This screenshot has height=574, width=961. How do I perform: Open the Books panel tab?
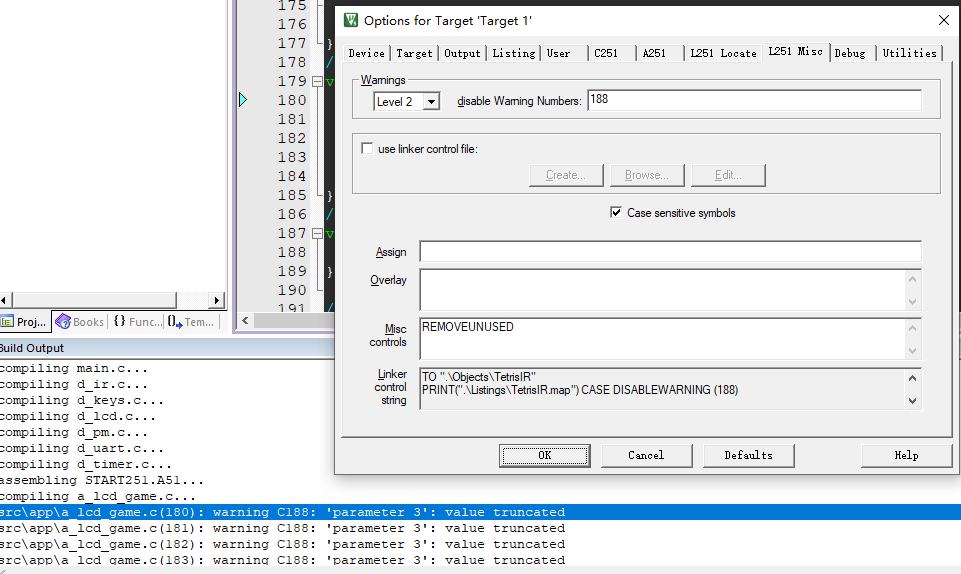pos(80,322)
